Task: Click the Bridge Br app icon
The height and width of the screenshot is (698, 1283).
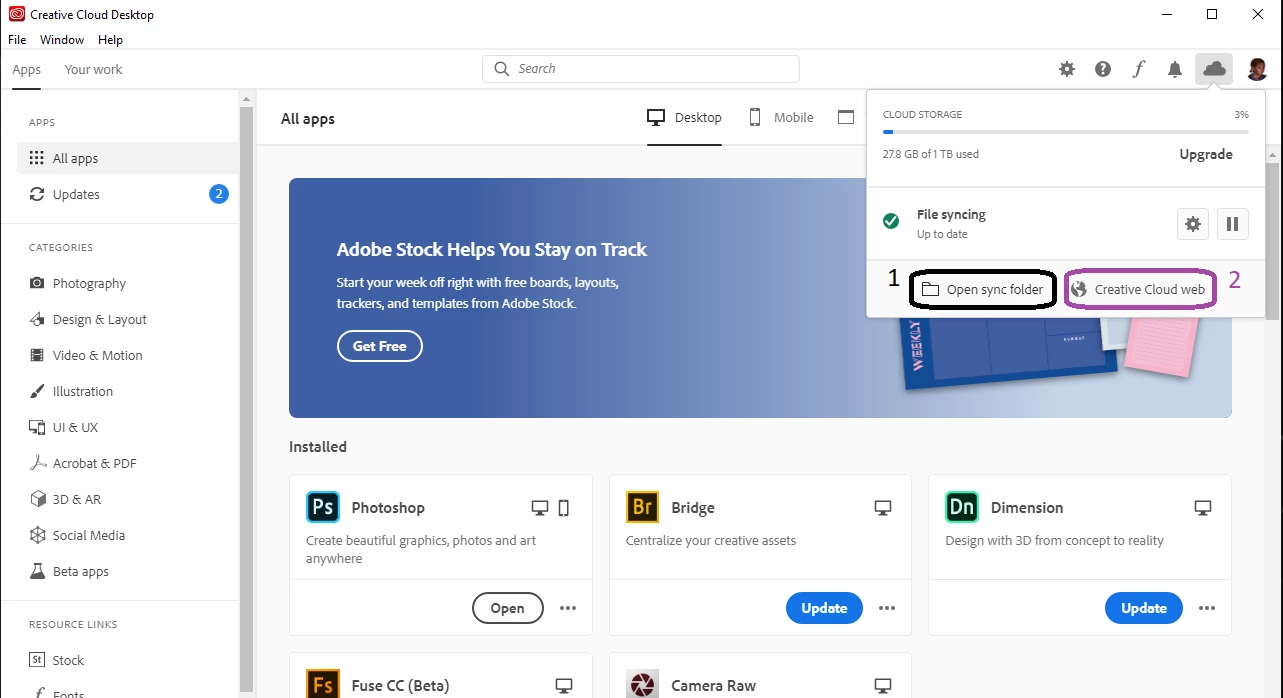Action: pos(643,507)
